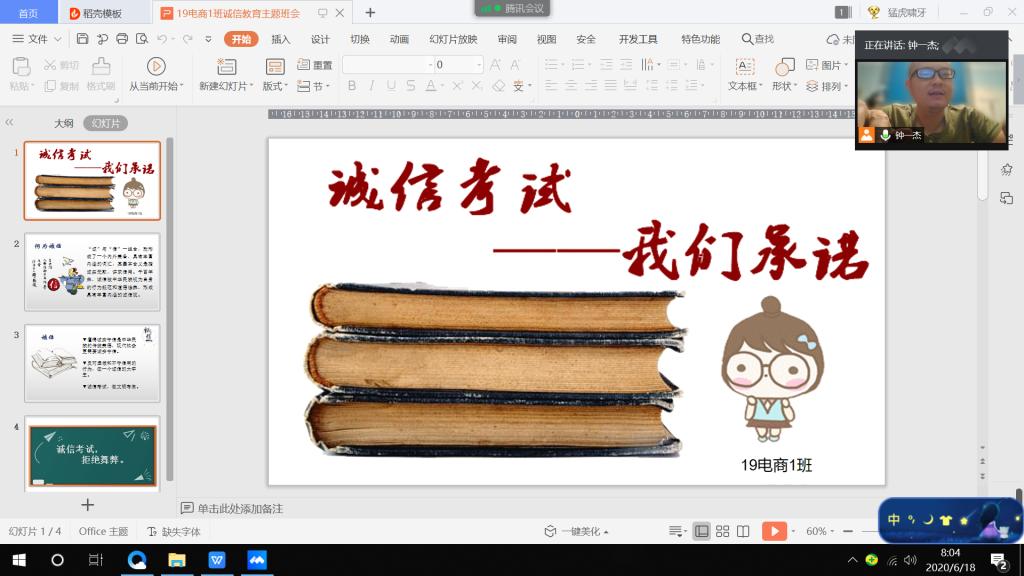Expand the Layout (版式) dropdown
This screenshot has width=1024, height=576.
pyautogui.click(x=275, y=86)
